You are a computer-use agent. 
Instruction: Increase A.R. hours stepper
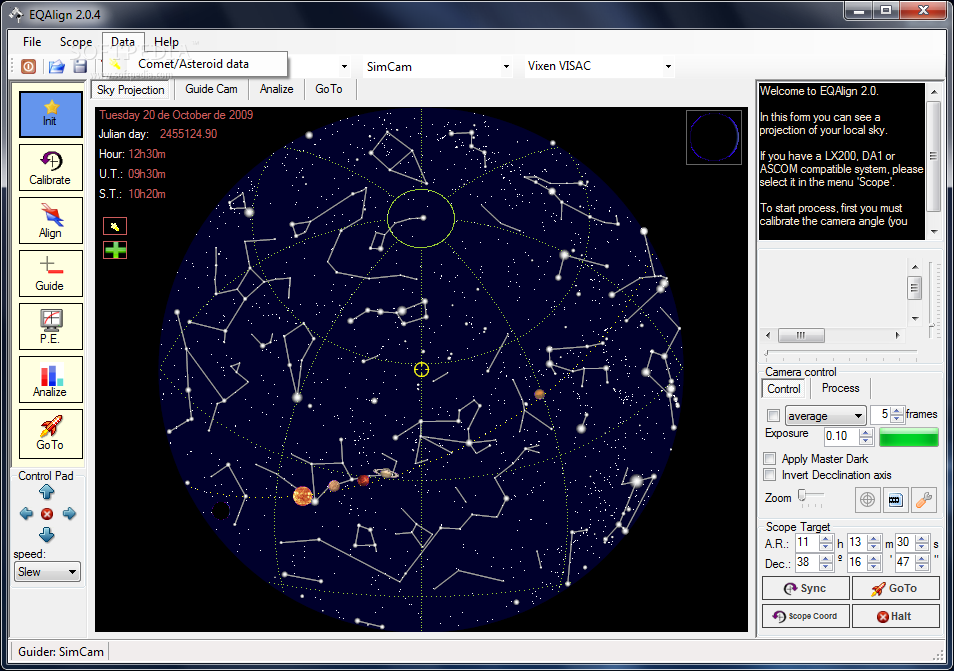pyautogui.click(x=826, y=538)
